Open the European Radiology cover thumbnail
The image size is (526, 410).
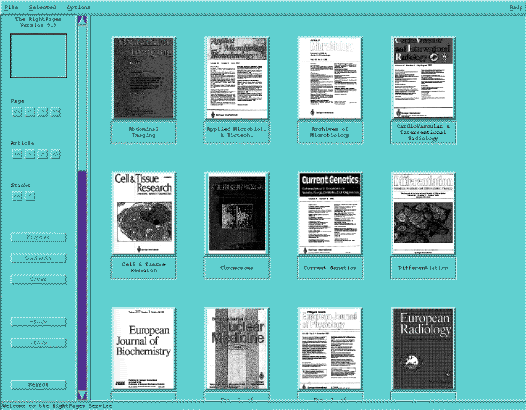pos(423,349)
